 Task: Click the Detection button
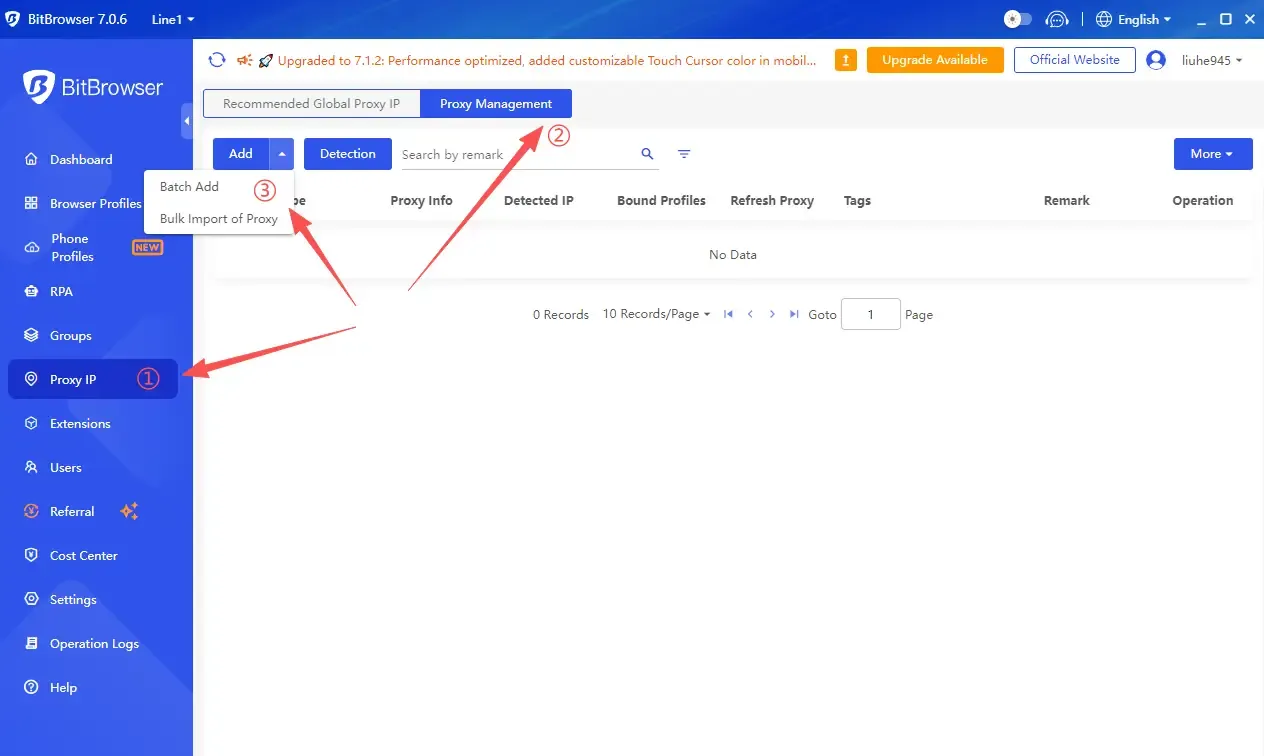pyautogui.click(x=347, y=154)
